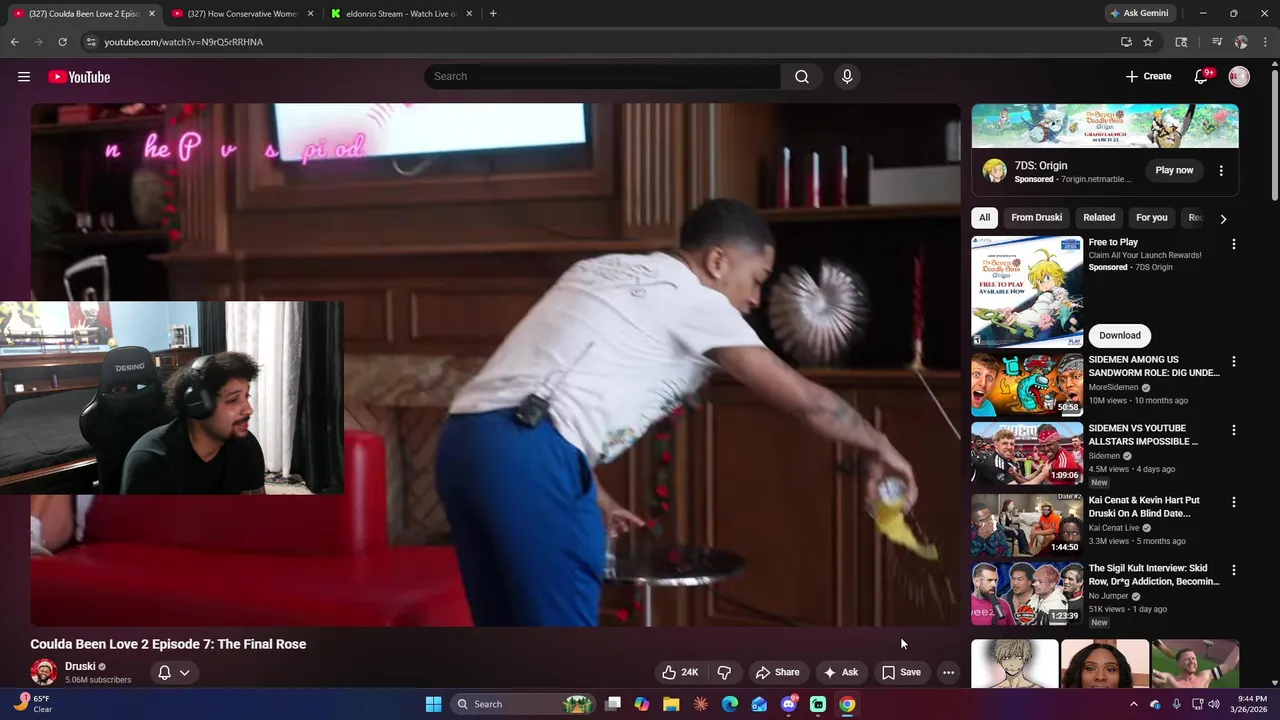Reload the current page
Viewport: 1280px width, 720px height.
click(x=62, y=42)
